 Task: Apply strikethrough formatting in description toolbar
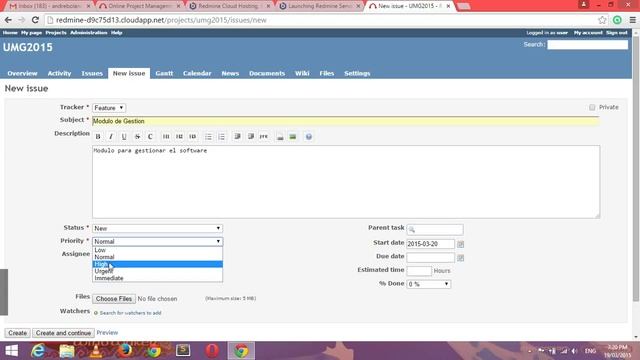[x=137, y=137]
